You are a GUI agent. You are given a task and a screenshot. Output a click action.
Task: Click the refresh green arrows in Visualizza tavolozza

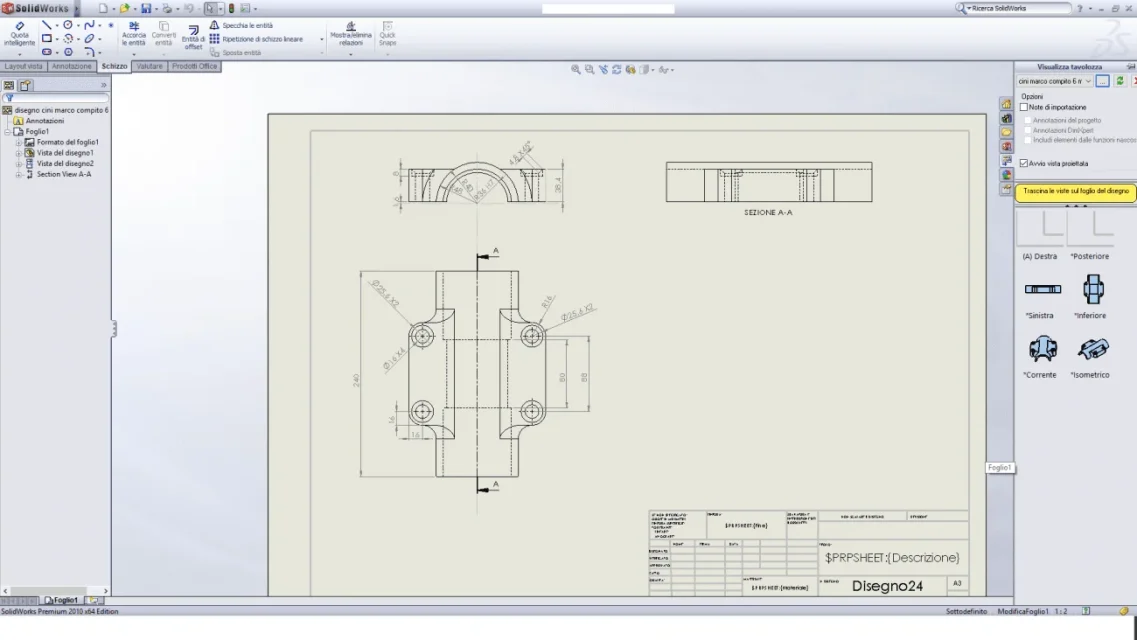(1120, 81)
